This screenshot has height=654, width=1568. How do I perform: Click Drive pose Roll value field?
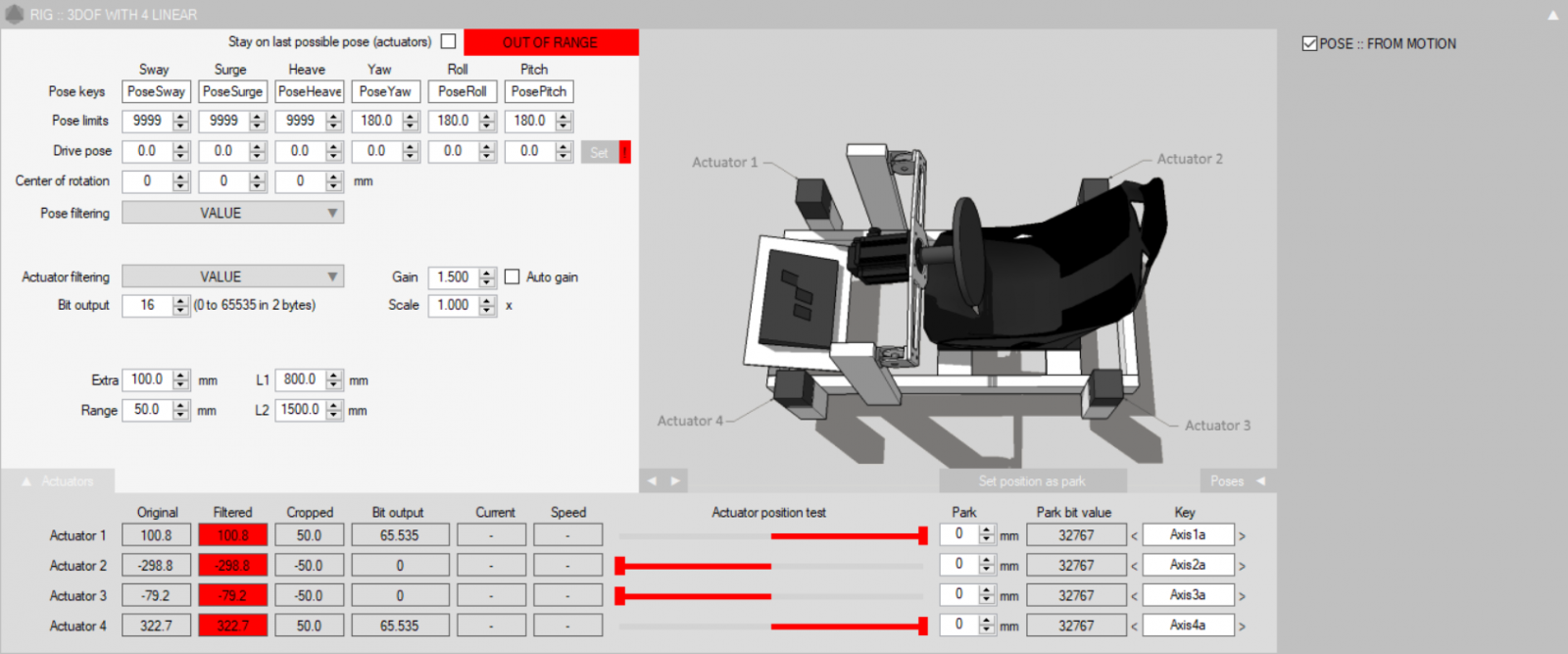[454, 151]
